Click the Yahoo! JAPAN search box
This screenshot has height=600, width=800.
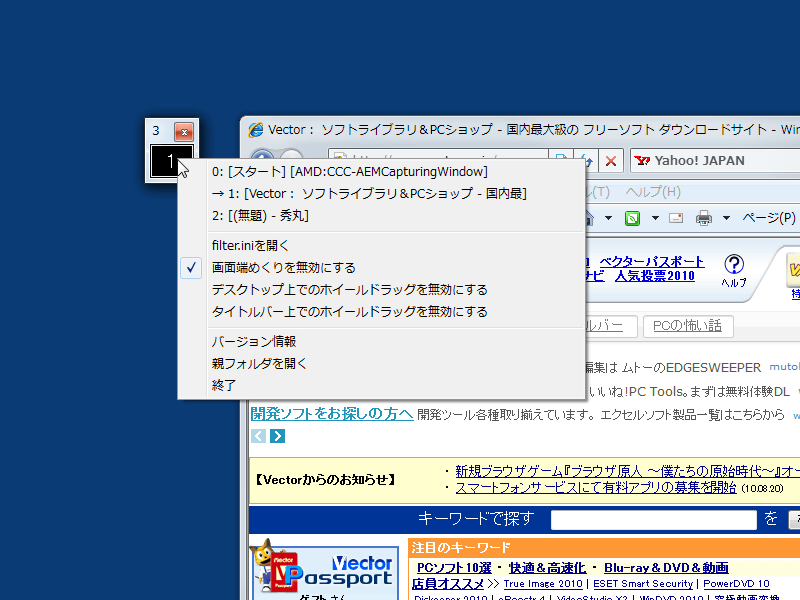click(715, 161)
